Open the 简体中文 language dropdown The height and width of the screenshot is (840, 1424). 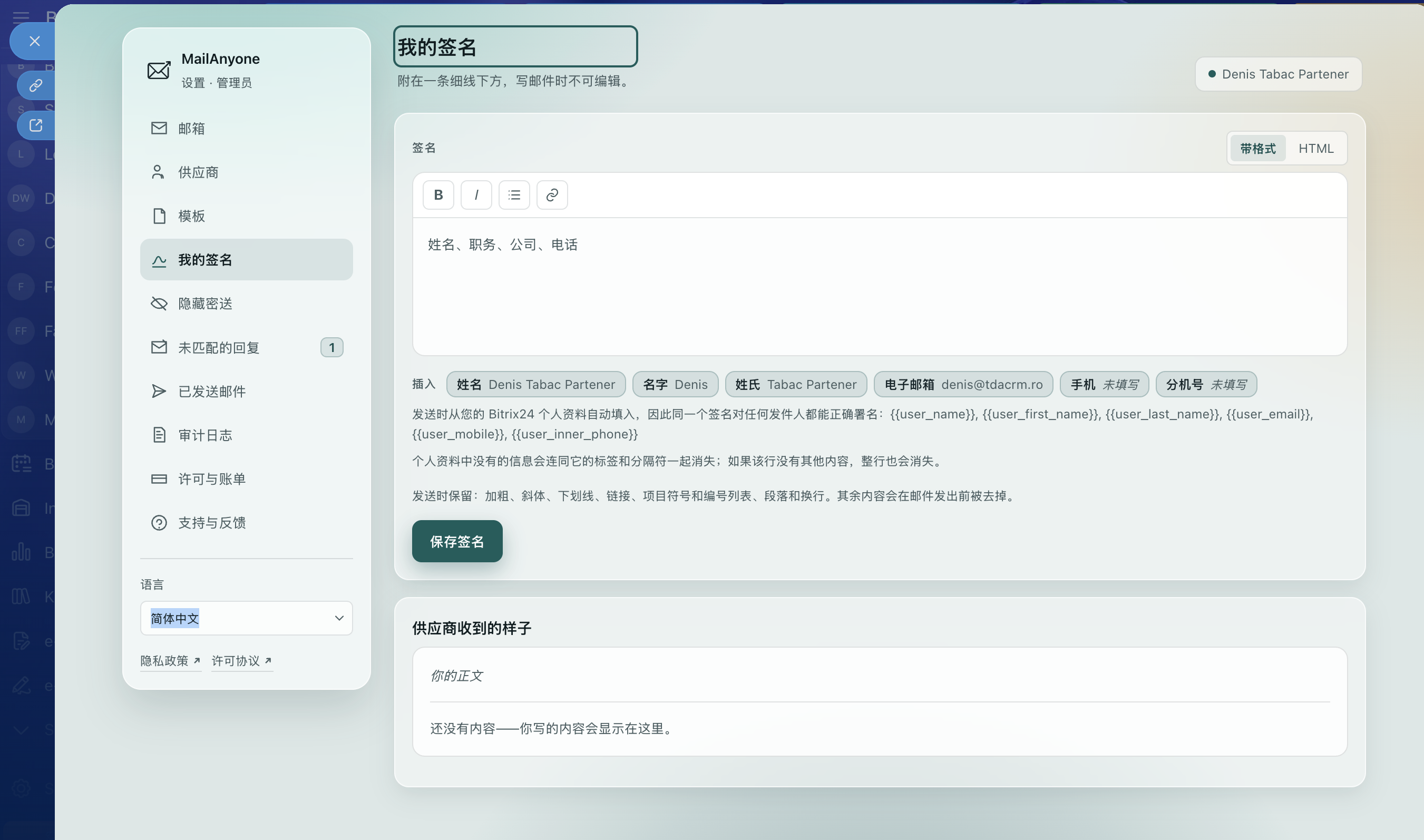(246, 618)
